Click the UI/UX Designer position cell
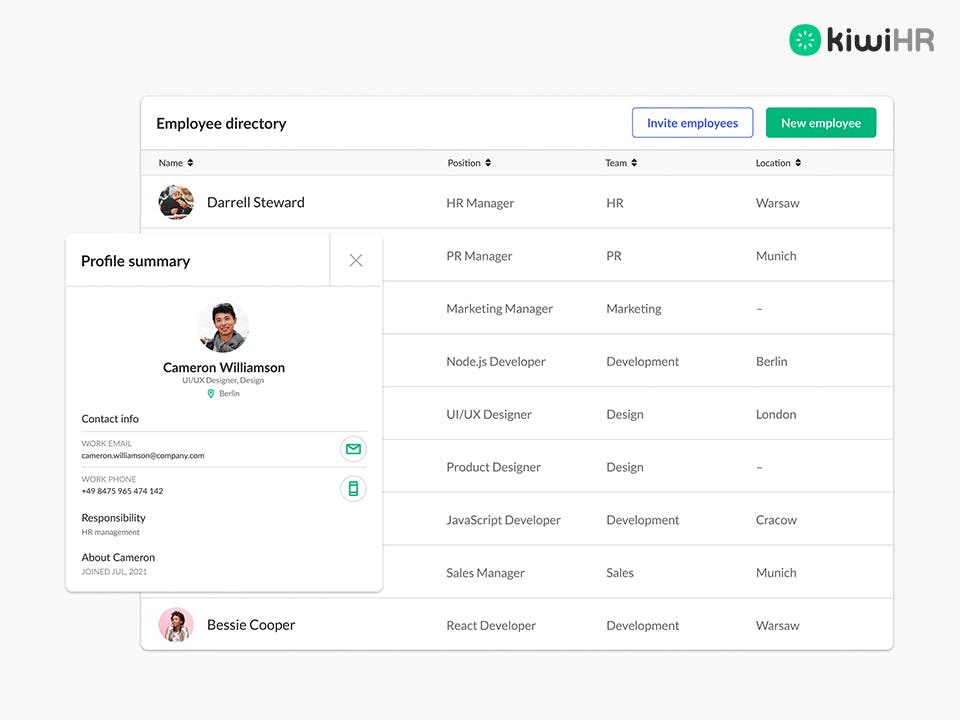 (x=489, y=414)
